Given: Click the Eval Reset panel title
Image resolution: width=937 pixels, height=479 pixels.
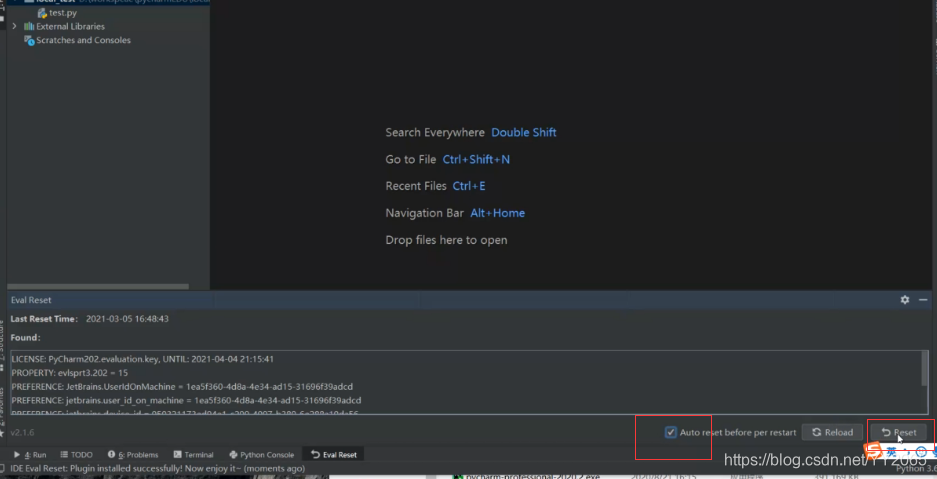Looking at the screenshot, I should 31,300.
